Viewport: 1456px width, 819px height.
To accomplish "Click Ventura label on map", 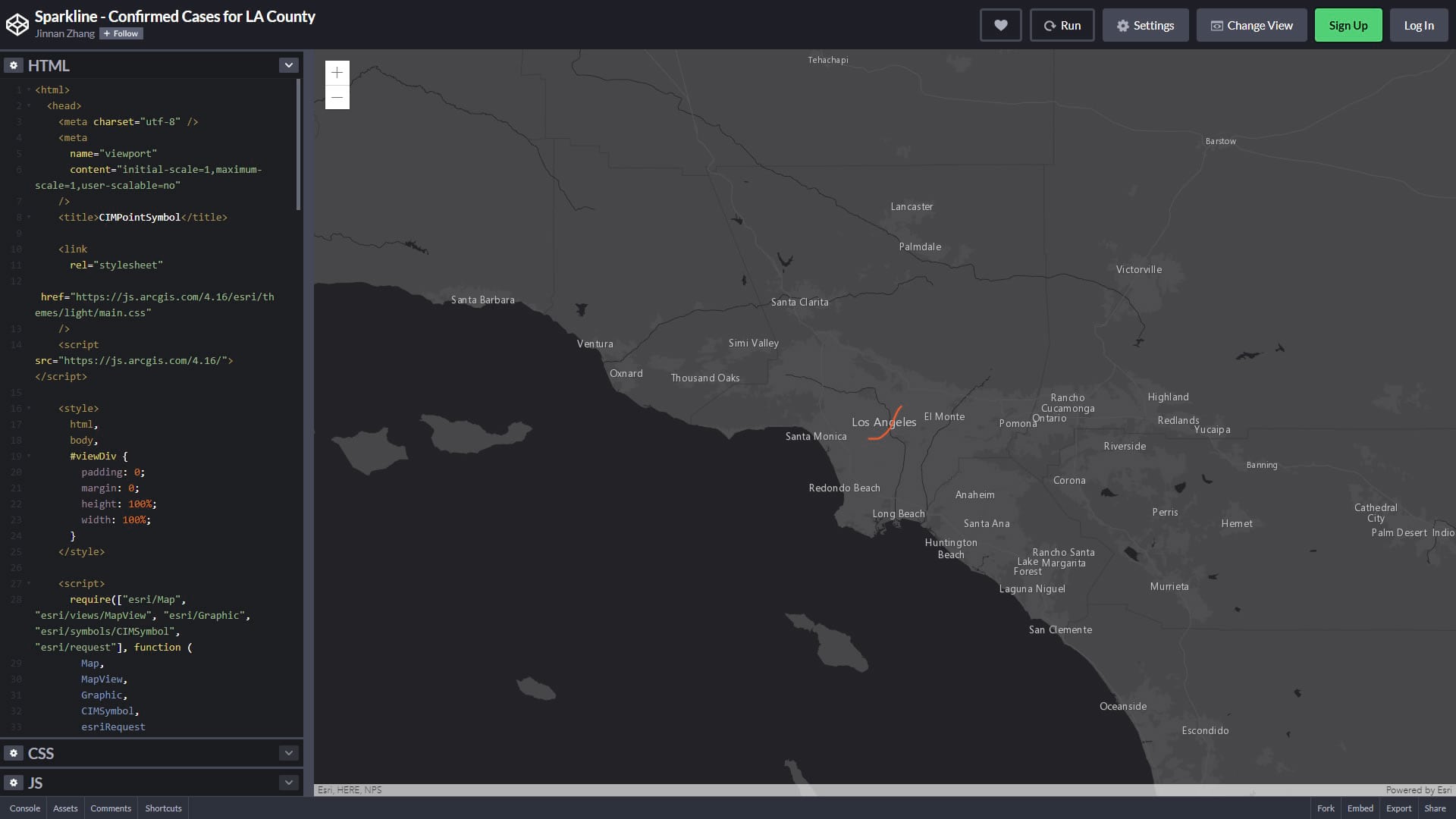I will (x=595, y=344).
